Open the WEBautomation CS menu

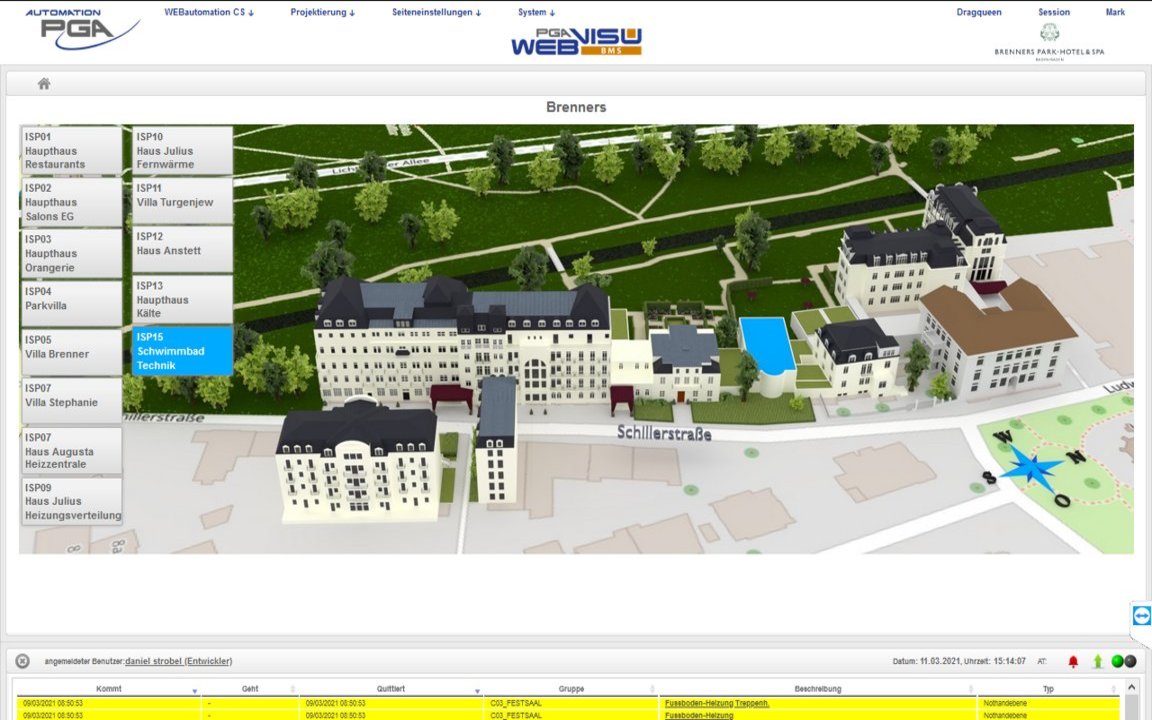(209, 12)
